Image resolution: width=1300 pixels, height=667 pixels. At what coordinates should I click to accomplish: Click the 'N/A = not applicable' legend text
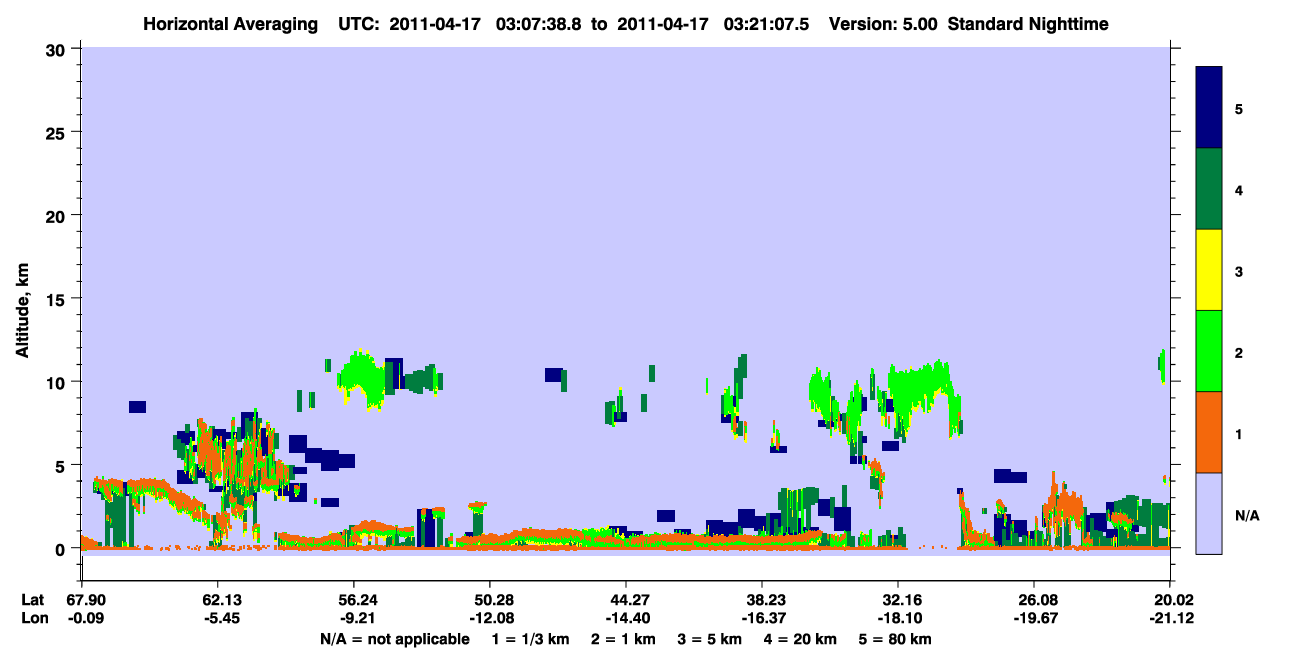pyautogui.click(x=395, y=639)
